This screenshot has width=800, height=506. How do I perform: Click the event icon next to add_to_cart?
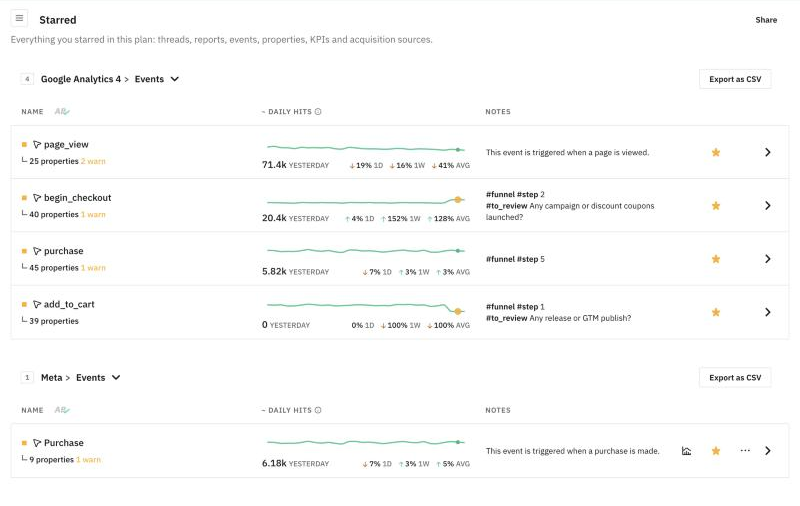point(37,305)
